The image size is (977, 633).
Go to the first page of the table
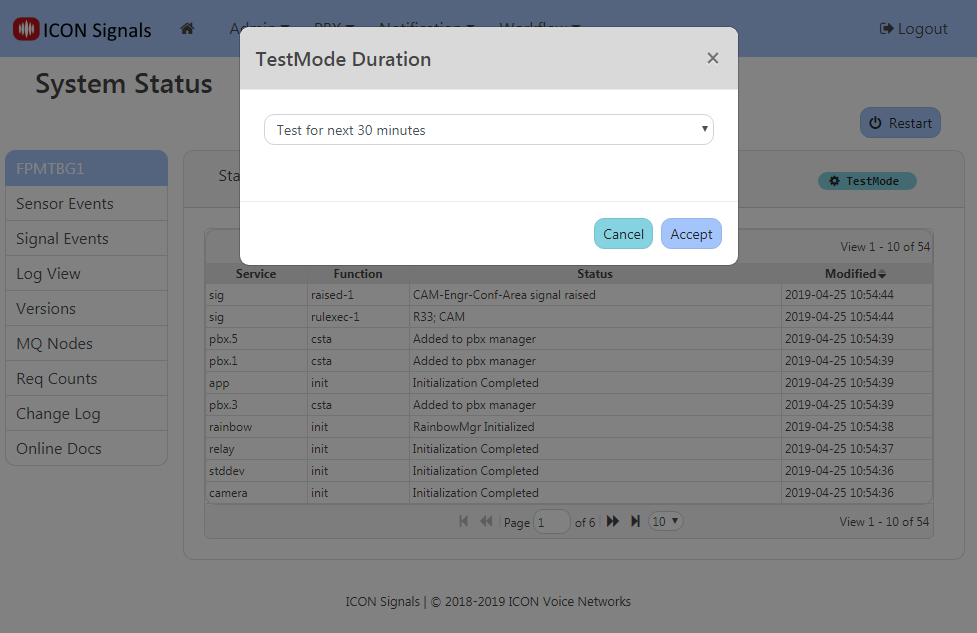click(x=463, y=521)
